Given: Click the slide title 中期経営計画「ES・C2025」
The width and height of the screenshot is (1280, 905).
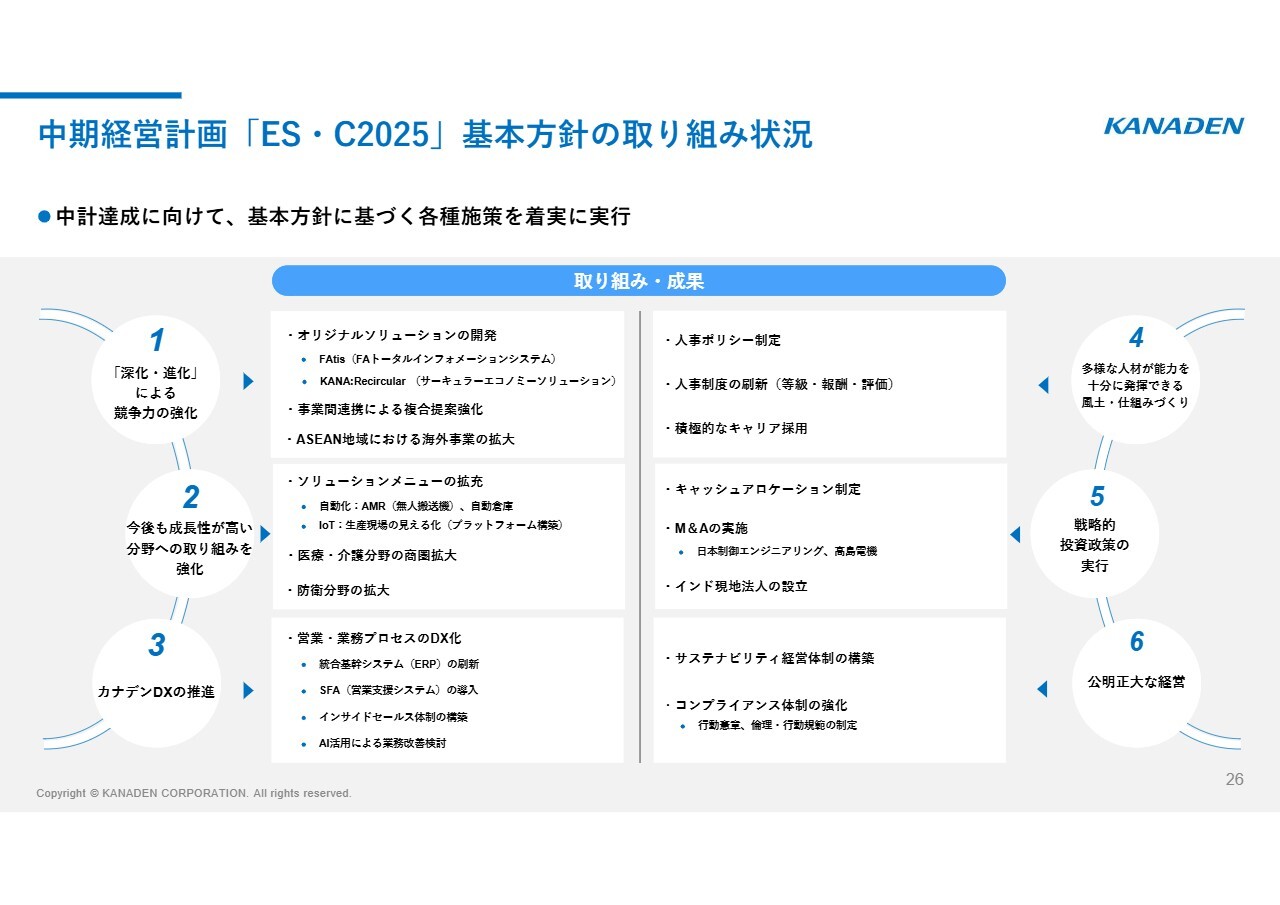Looking at the screenshot, I should coord(425,135).
